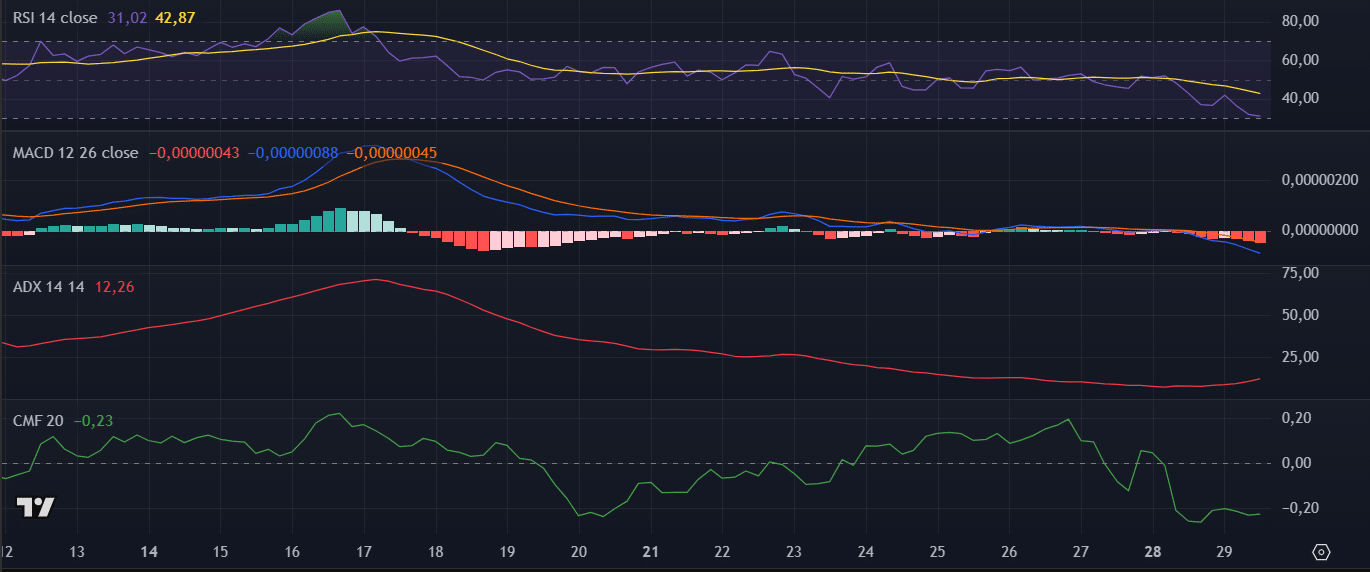Click bold date 14 on the time axis
1370x572 pixels.
coord(150,552)
